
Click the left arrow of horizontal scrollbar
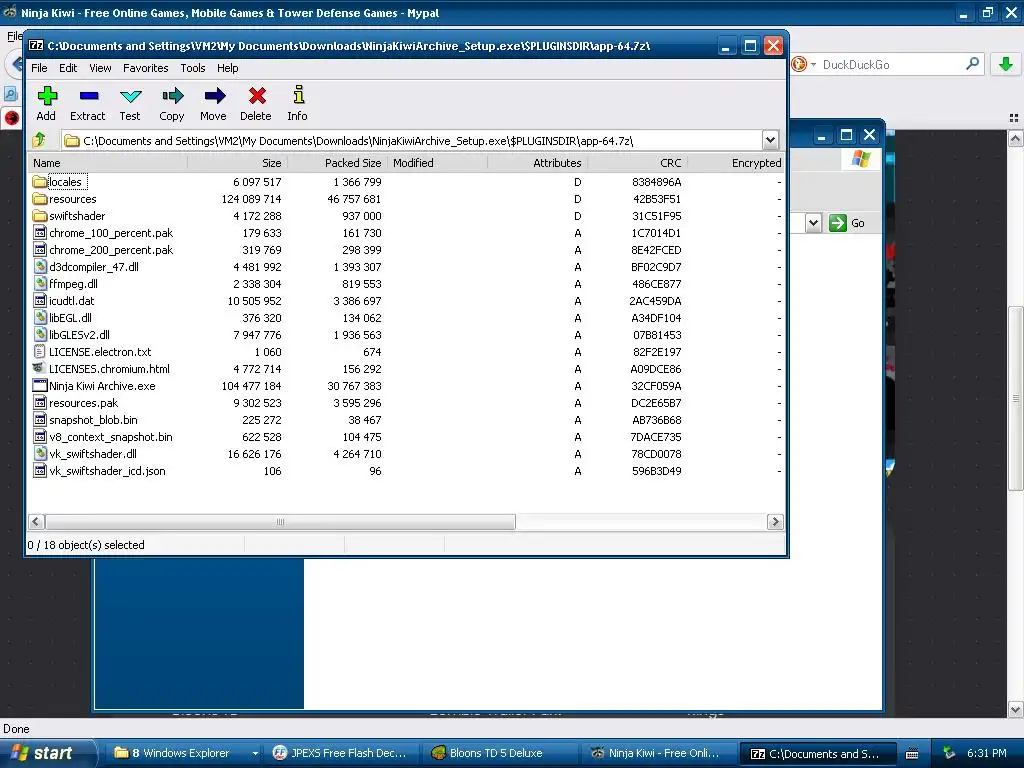(36, 522)
